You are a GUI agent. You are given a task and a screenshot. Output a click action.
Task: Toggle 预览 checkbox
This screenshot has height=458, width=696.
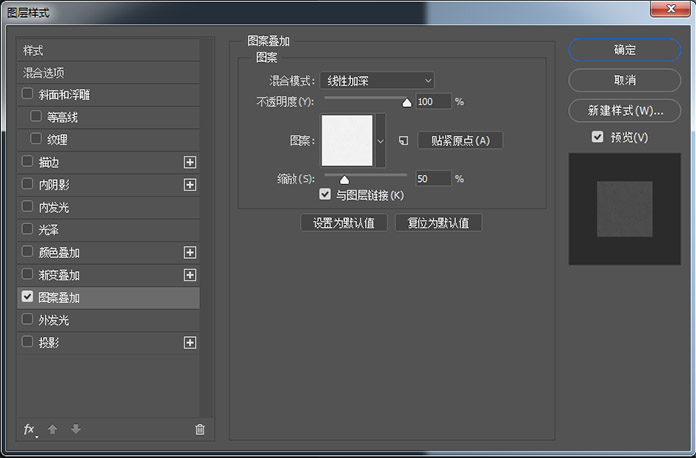pos(597,137)
